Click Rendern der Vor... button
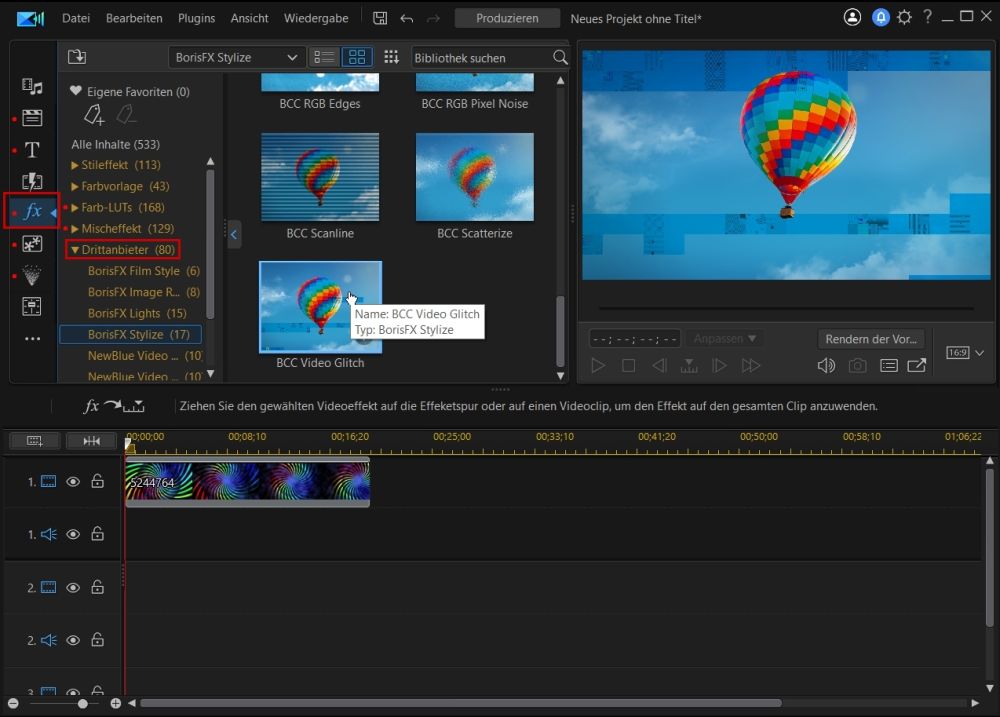Viewport: 1000px width, 717px height. [871, 339]
